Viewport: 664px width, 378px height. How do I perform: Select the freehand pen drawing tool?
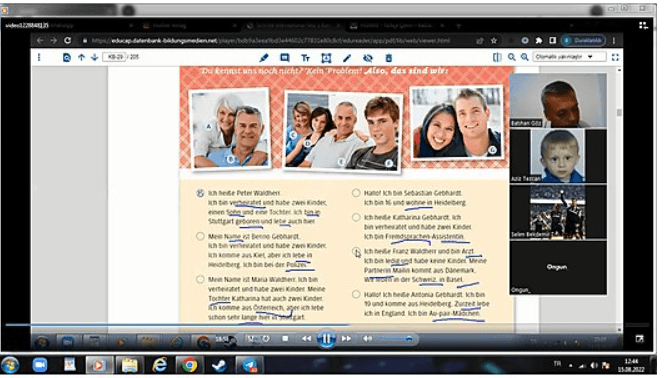(x=347, y=58)
